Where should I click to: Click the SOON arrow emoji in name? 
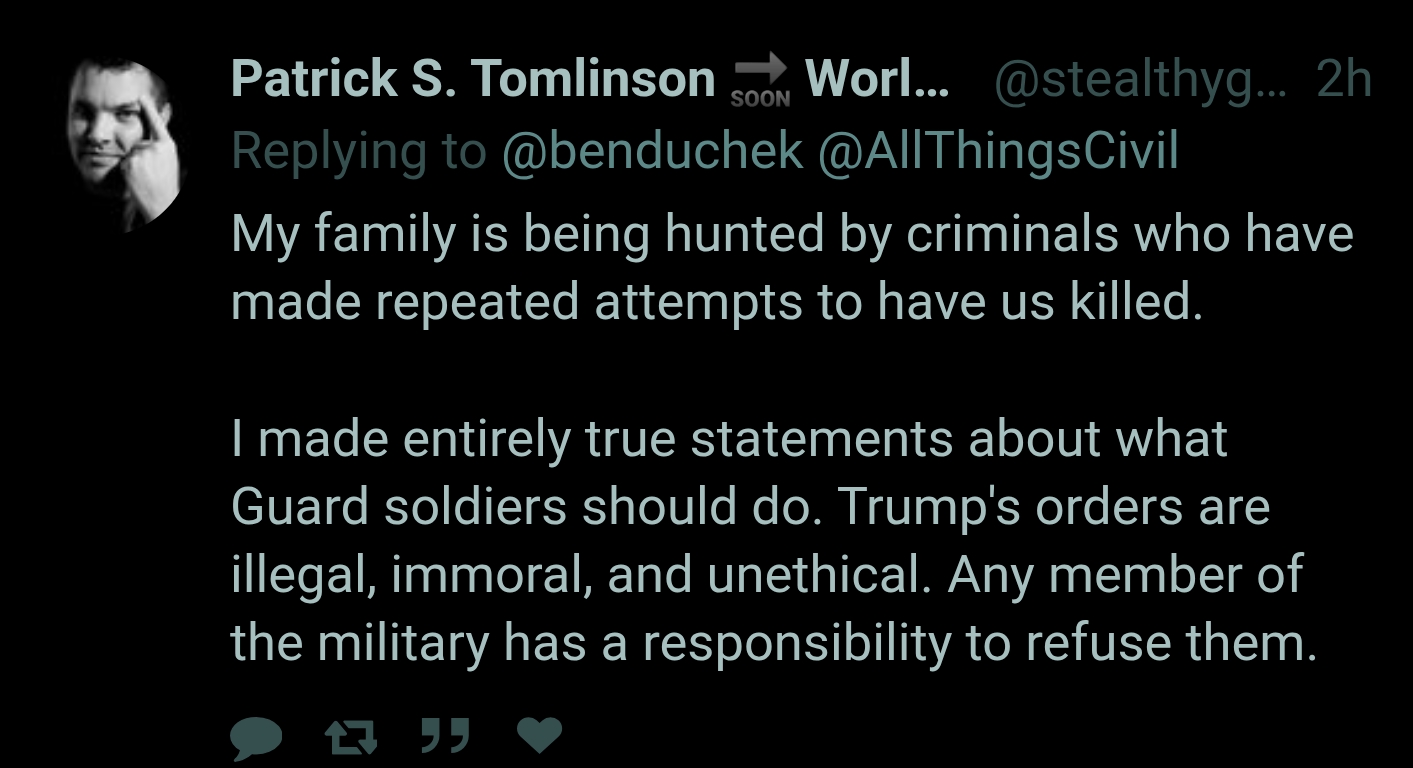coord(760,80)
